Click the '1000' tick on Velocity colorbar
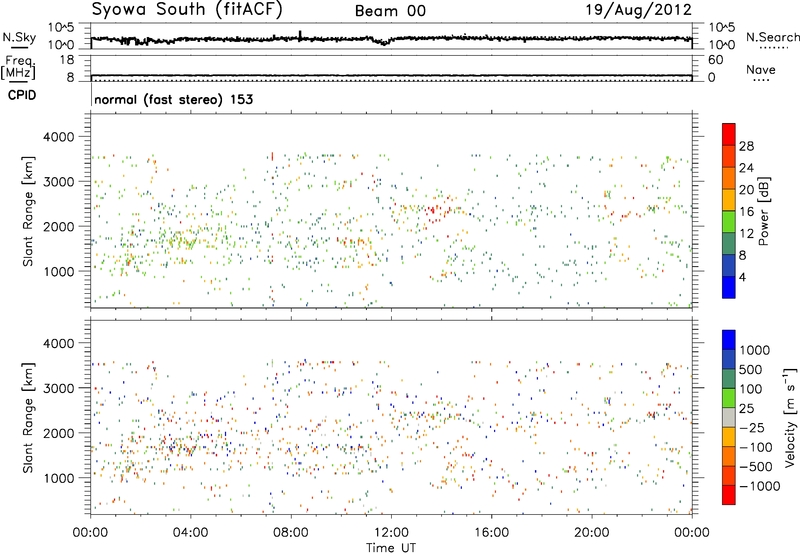Screen dimensions: 800x554 point(754,350)
